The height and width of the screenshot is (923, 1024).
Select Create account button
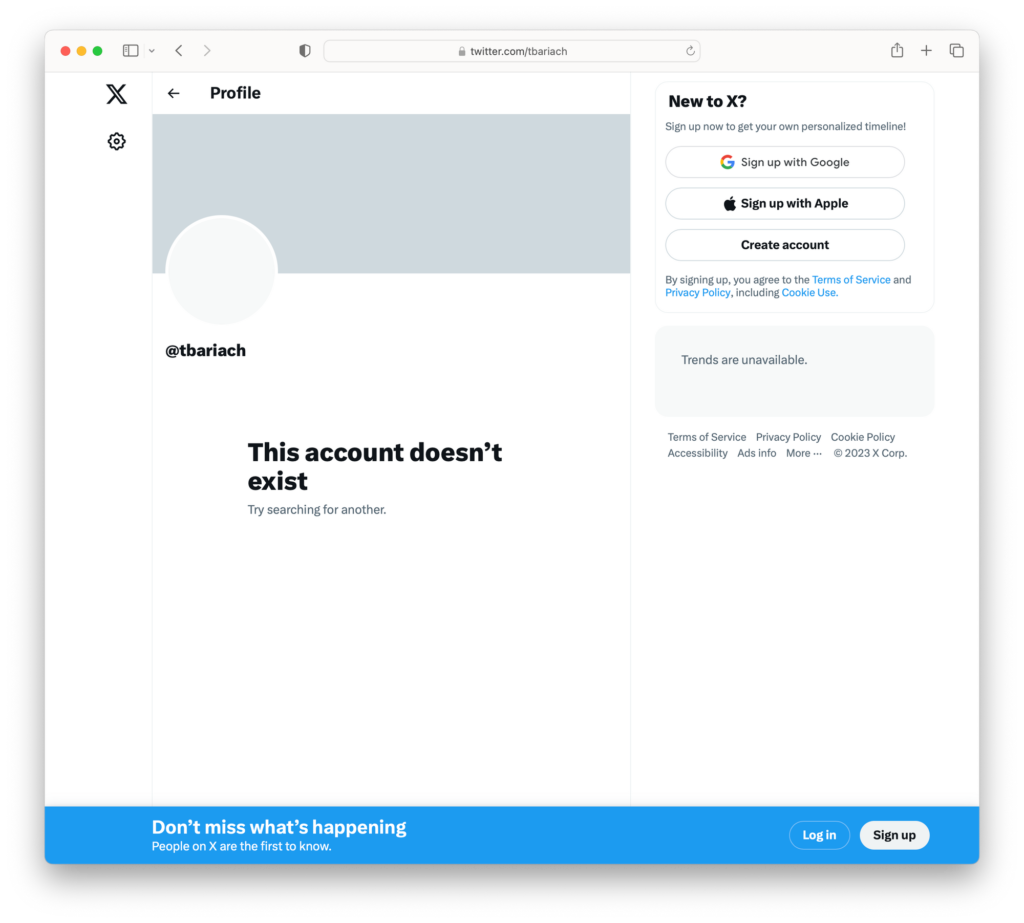(x=784, y=245)
